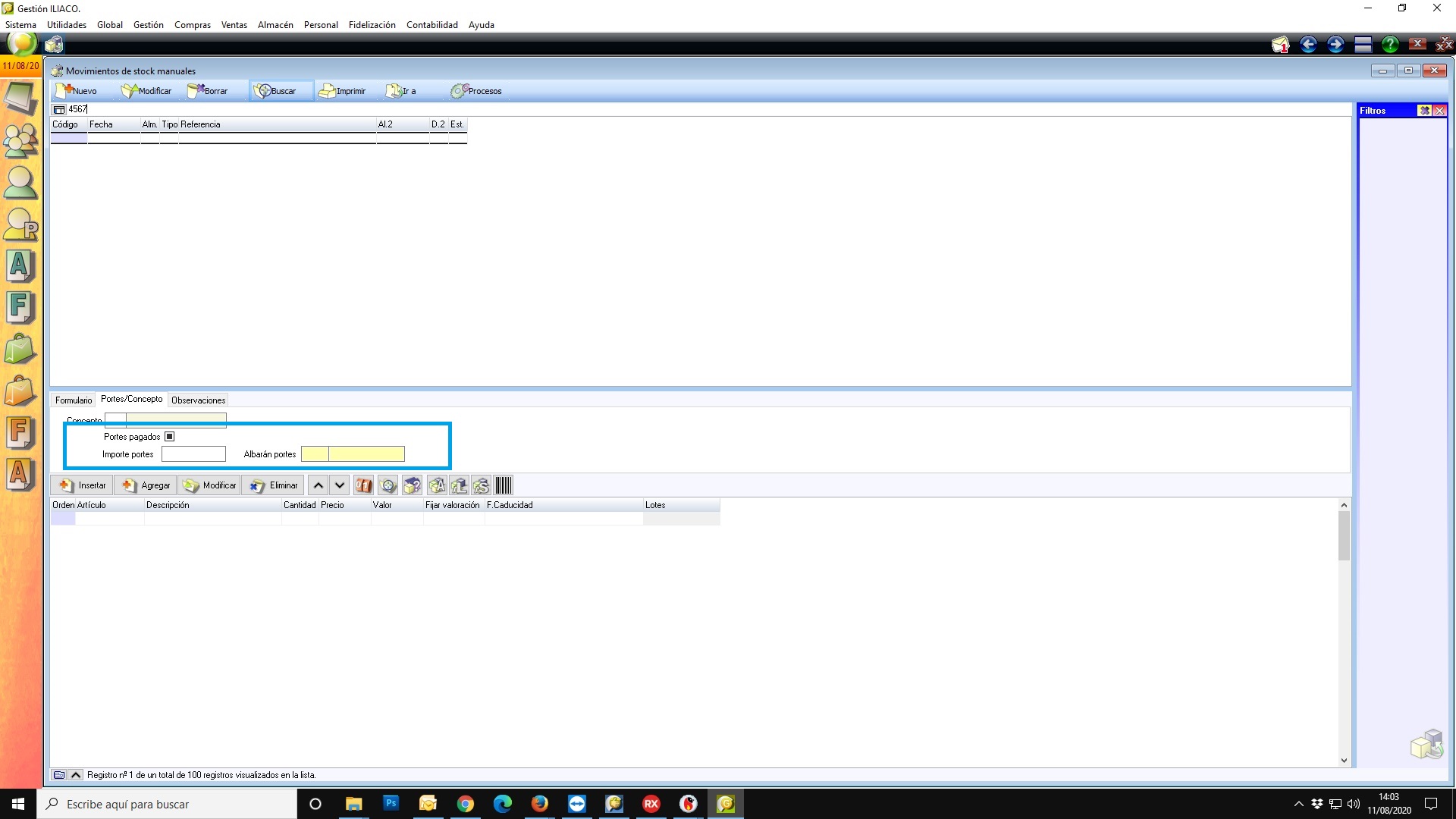Click the top Modificar toolbar button
This screenshot has width=1456, height=819.
click(146, 91)
